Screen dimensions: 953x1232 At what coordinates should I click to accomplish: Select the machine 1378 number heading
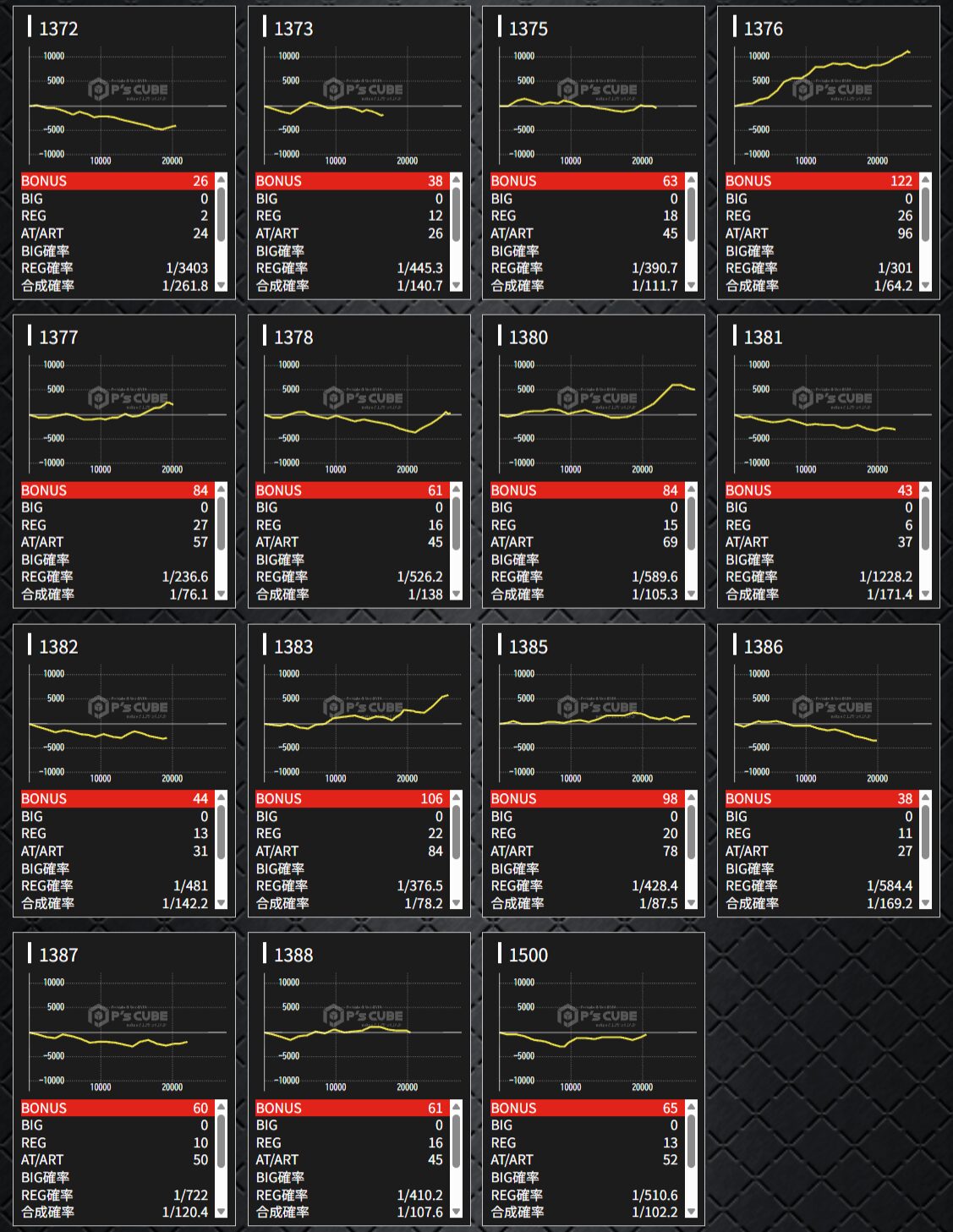[293, 337]
